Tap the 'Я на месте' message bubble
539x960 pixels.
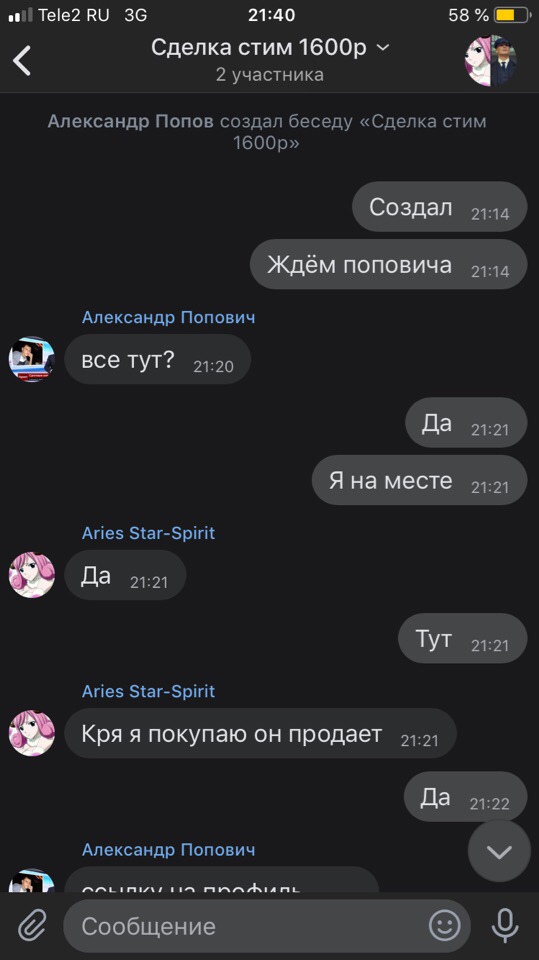coord(420,480)
